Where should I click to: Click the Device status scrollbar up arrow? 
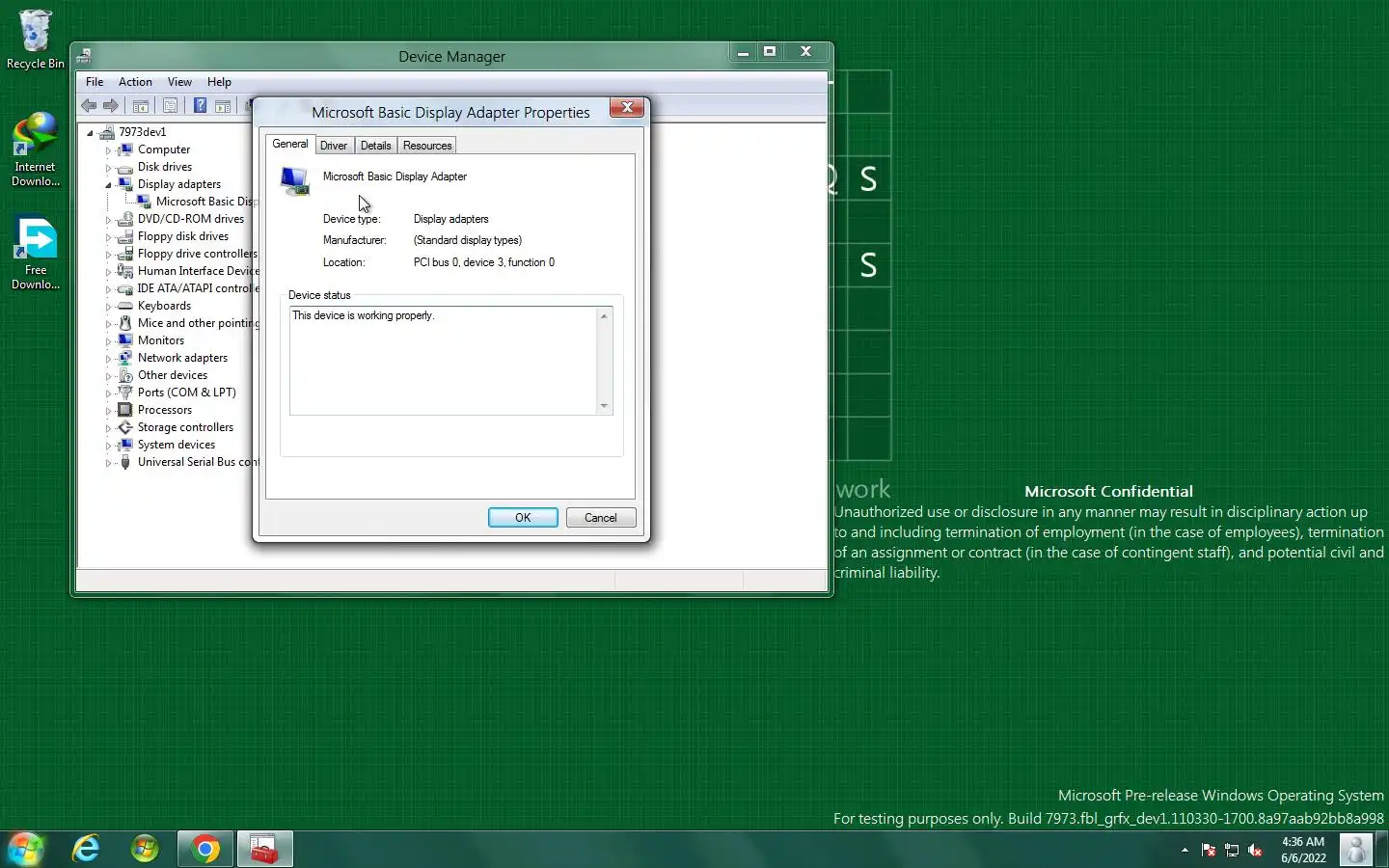point(604,316)
